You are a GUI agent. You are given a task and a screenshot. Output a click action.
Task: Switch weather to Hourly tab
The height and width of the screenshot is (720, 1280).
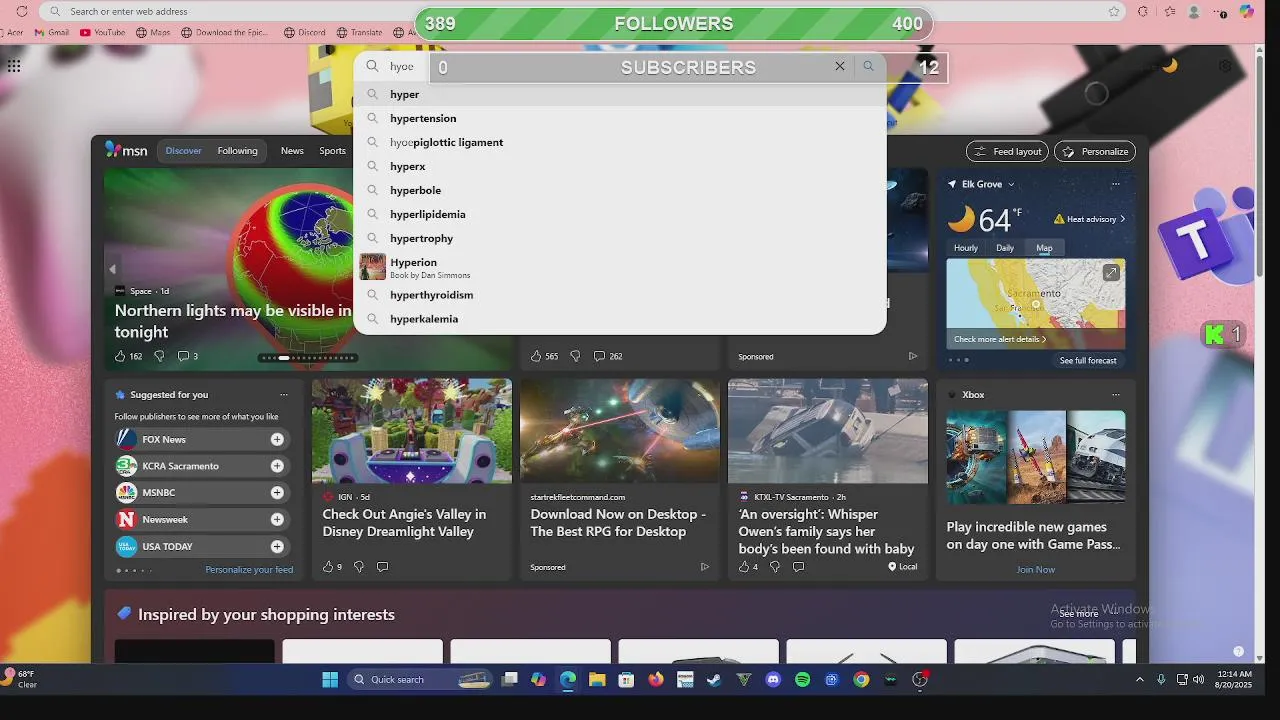(x=966, y=248)
